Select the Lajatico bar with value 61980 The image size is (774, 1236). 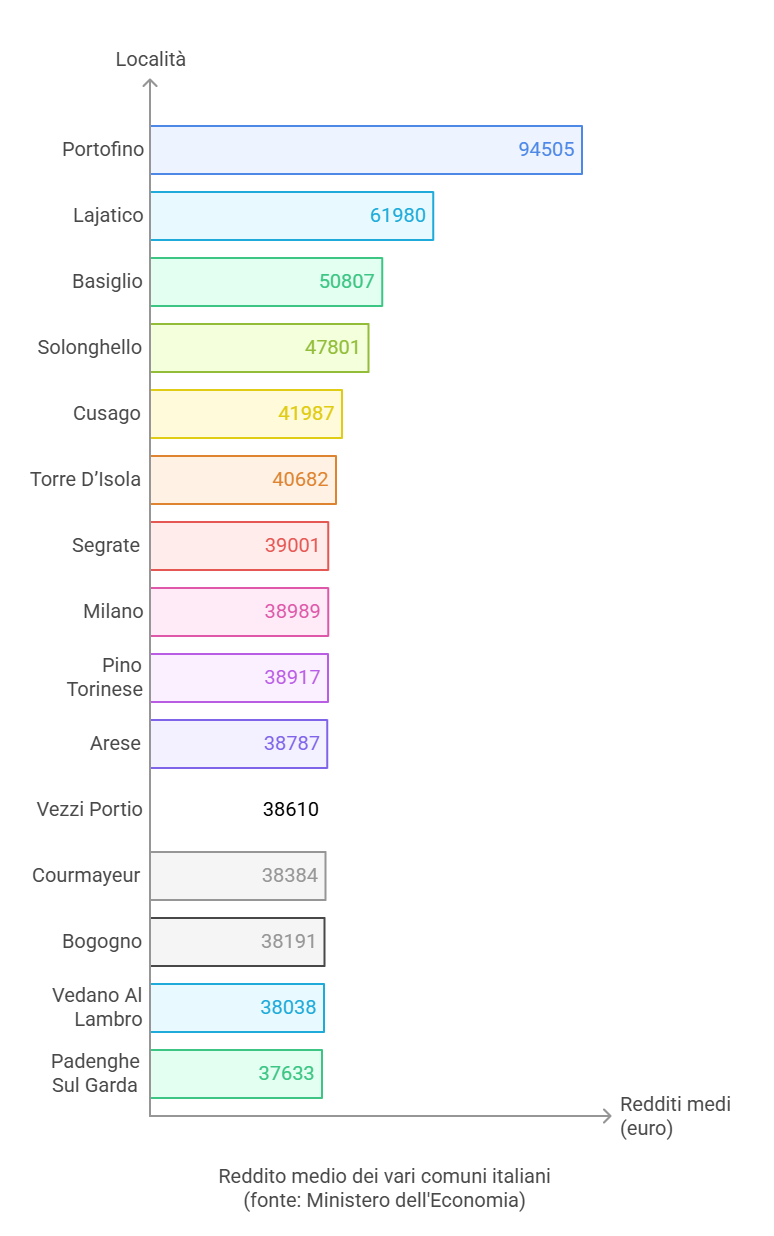(x=292, y=216)
